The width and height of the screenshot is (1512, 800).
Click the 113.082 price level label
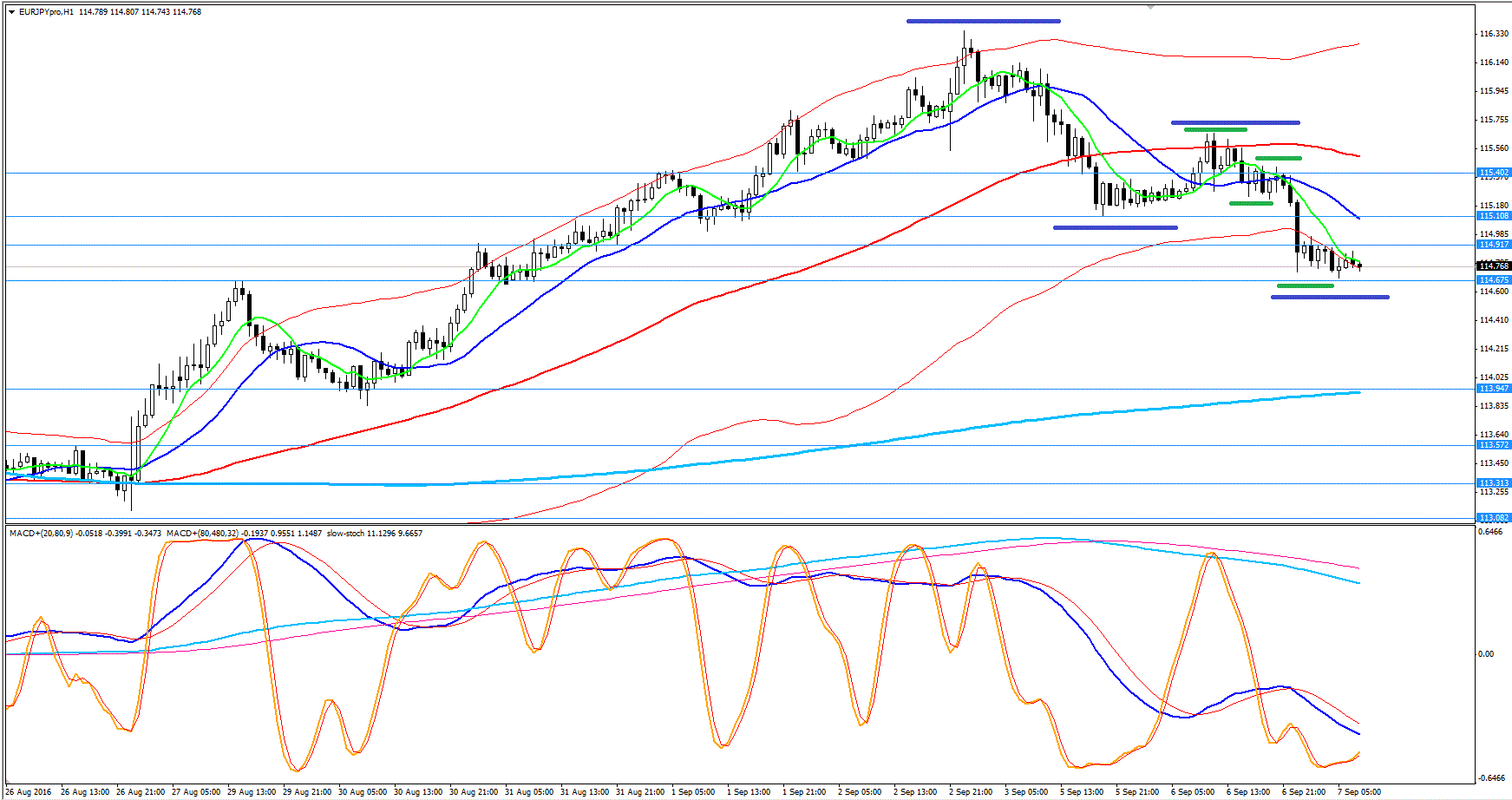[x=1494, y=518]
